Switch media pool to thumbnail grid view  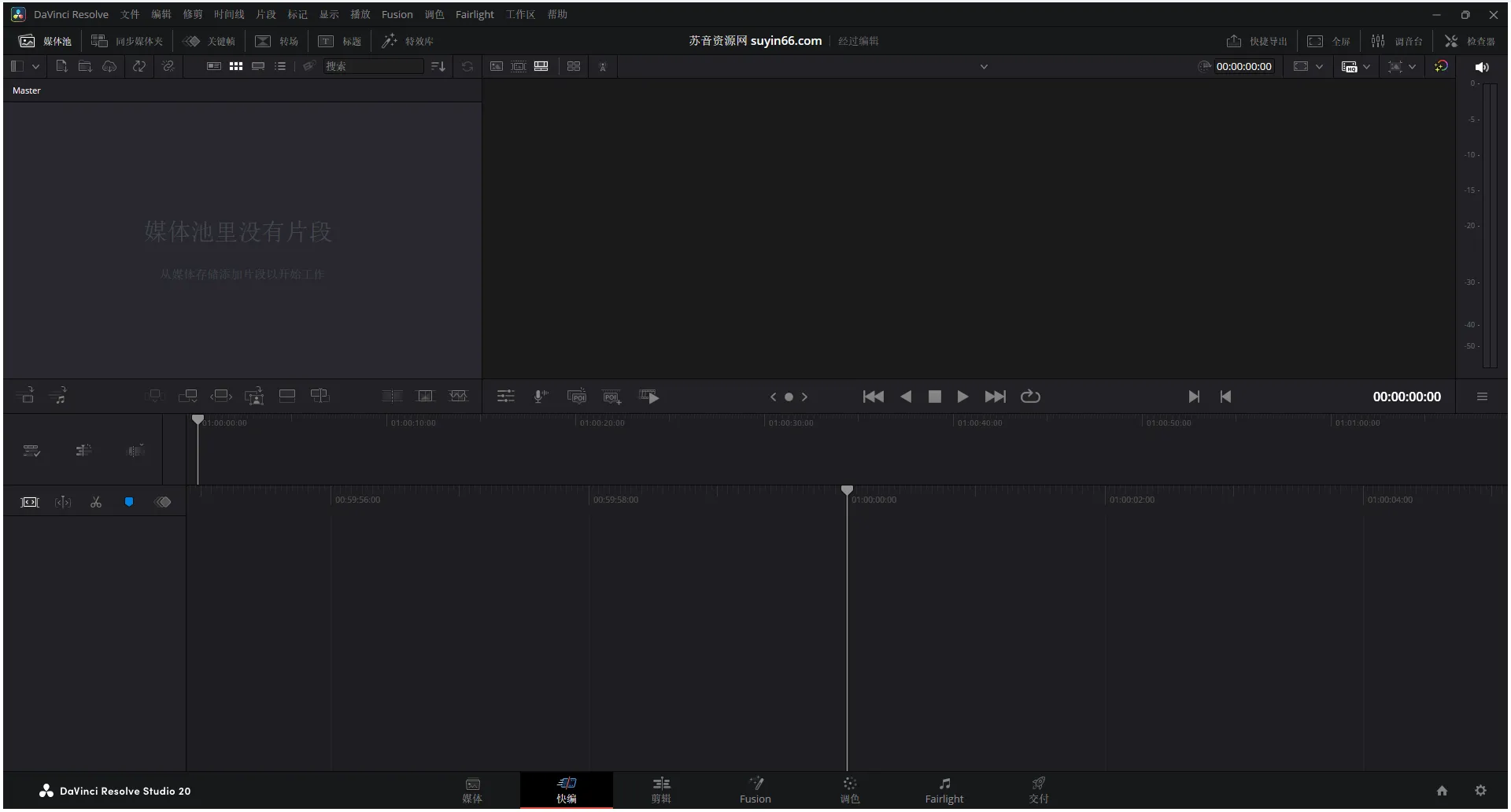click(236, 66)
